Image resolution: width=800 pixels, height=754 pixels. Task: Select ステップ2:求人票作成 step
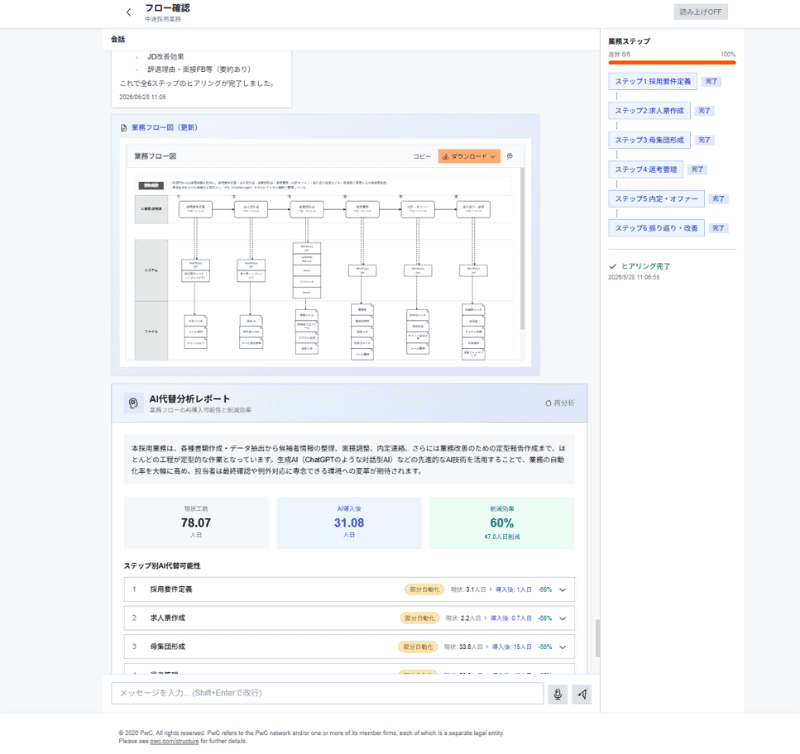(x=649, y=111)
